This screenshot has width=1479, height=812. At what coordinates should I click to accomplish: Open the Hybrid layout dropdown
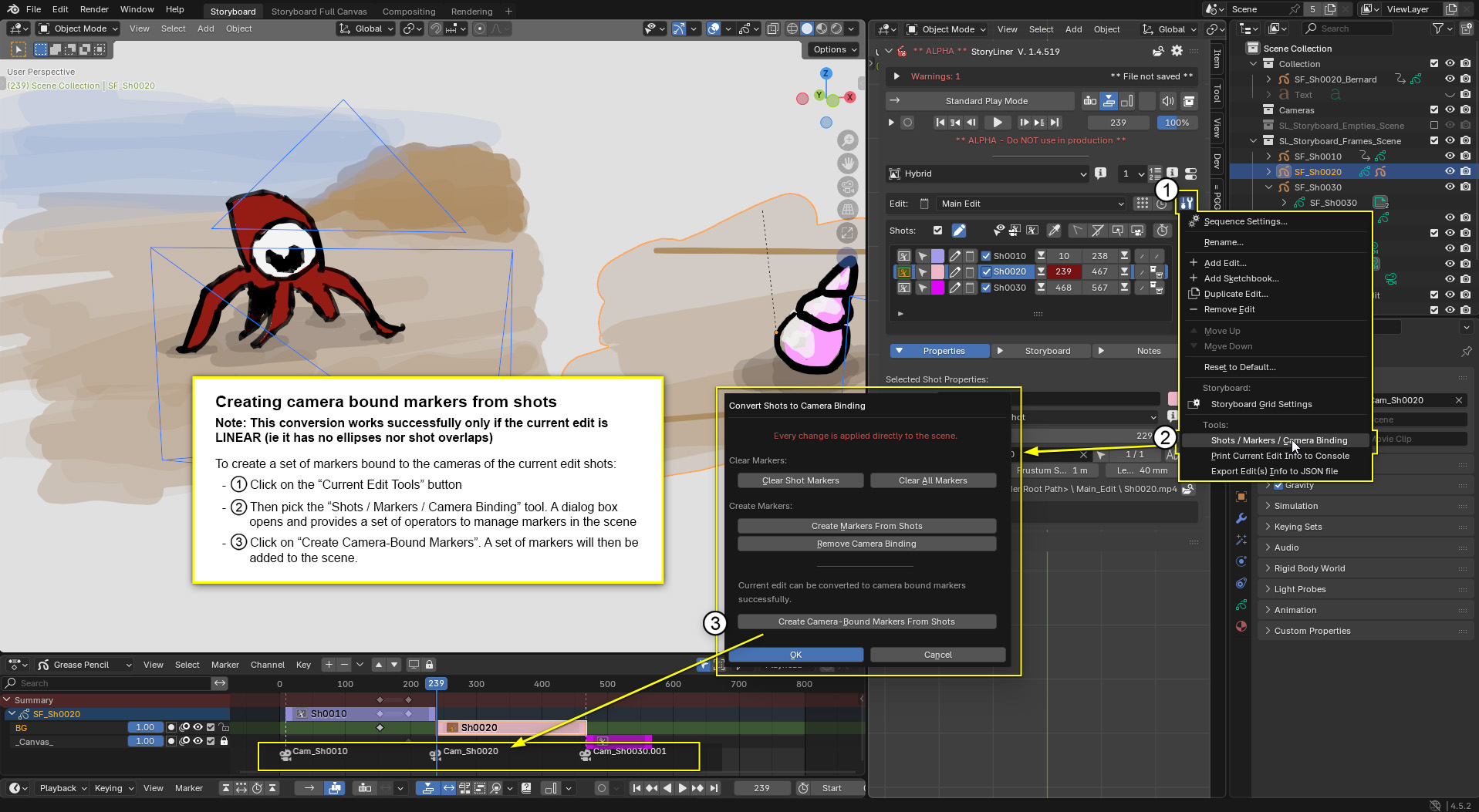(x=988, y=174)
